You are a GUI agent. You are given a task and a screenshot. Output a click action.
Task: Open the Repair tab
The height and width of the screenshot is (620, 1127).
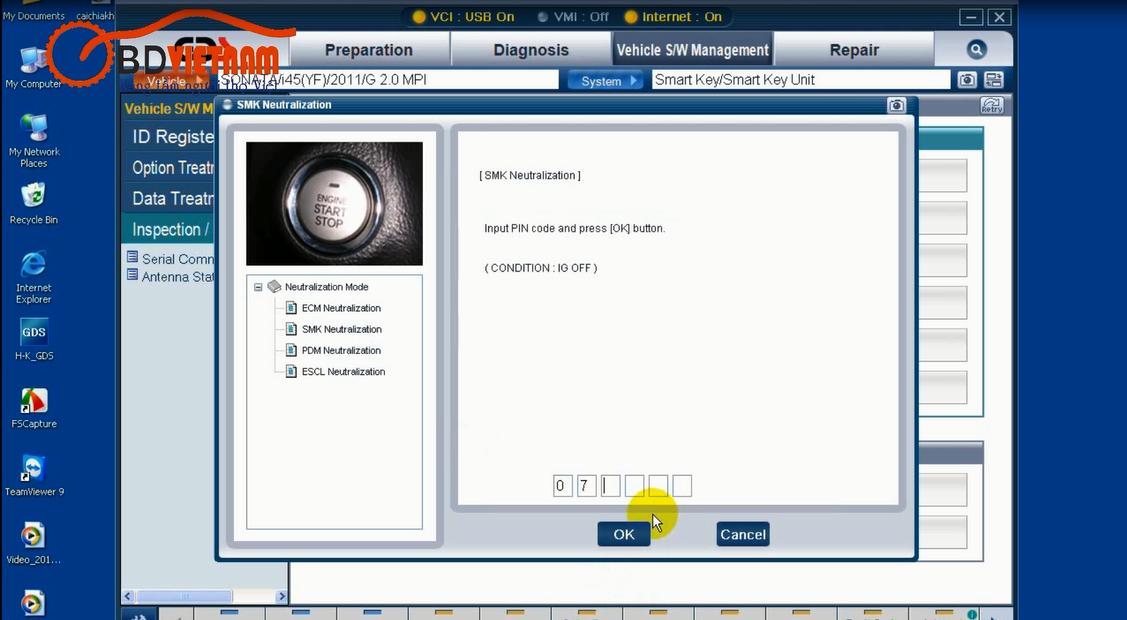pos(854,50)
